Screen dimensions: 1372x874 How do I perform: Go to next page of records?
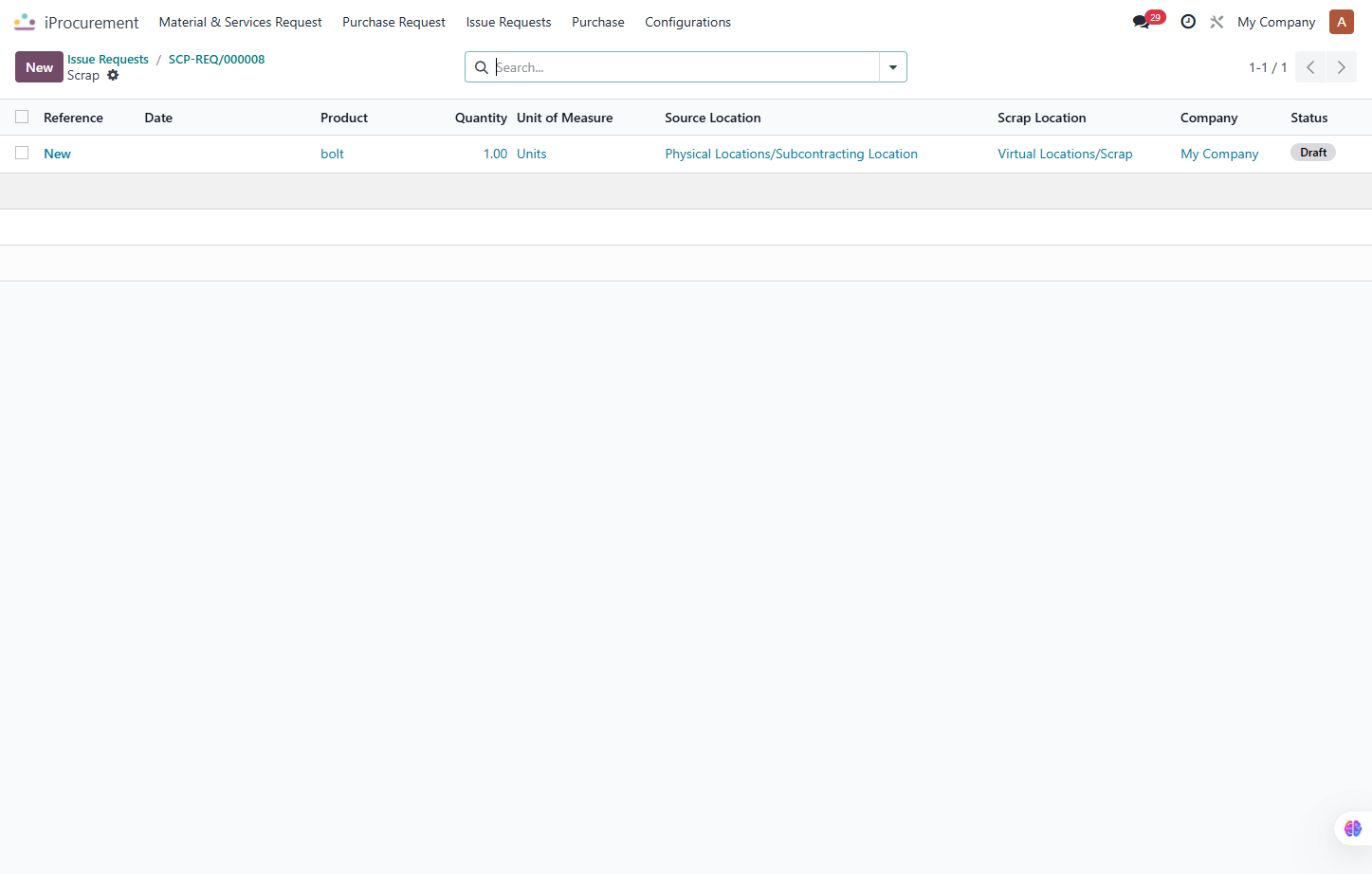1341,67
